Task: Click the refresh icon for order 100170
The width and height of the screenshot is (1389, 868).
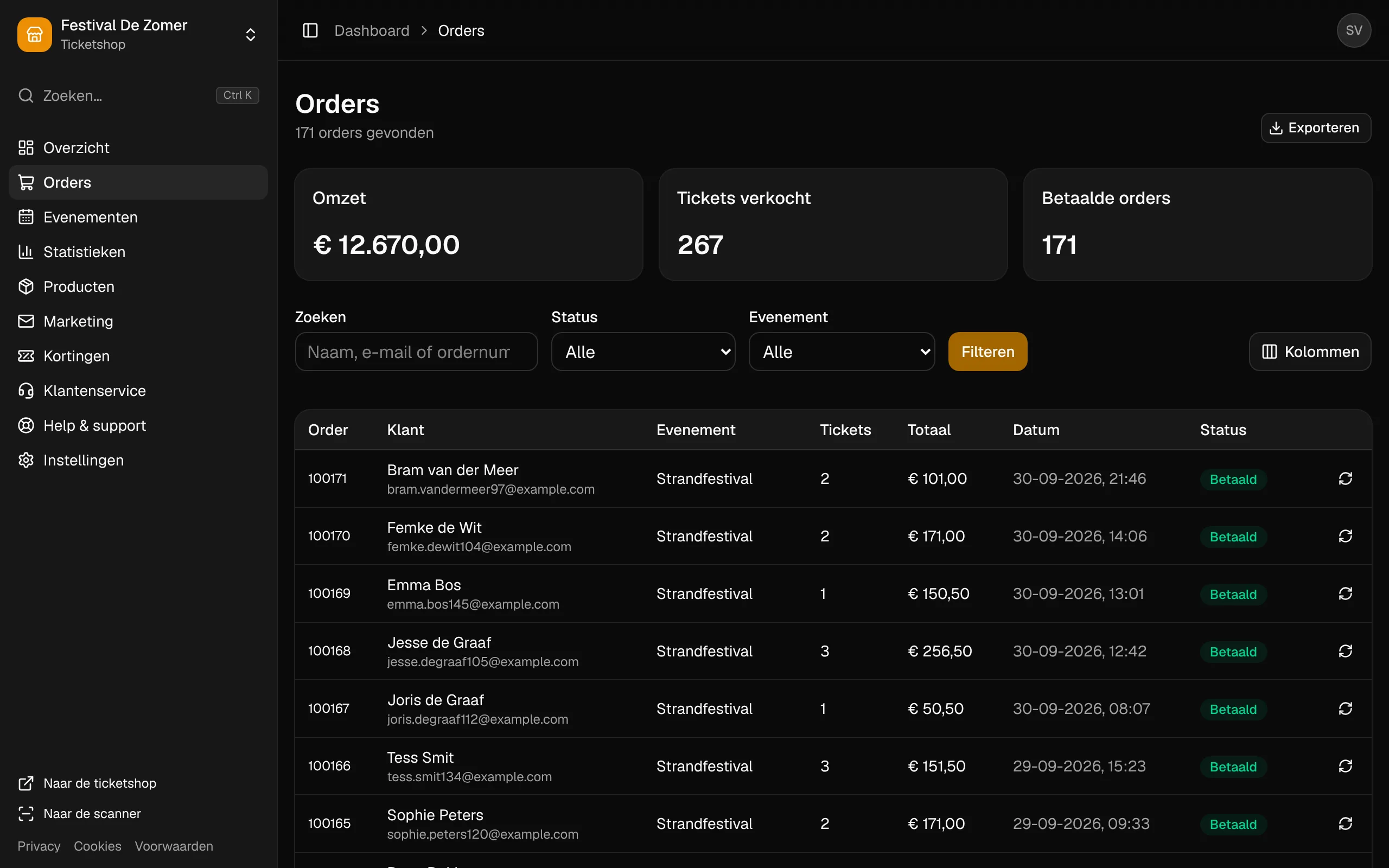Action: (x=1346, y=535)
